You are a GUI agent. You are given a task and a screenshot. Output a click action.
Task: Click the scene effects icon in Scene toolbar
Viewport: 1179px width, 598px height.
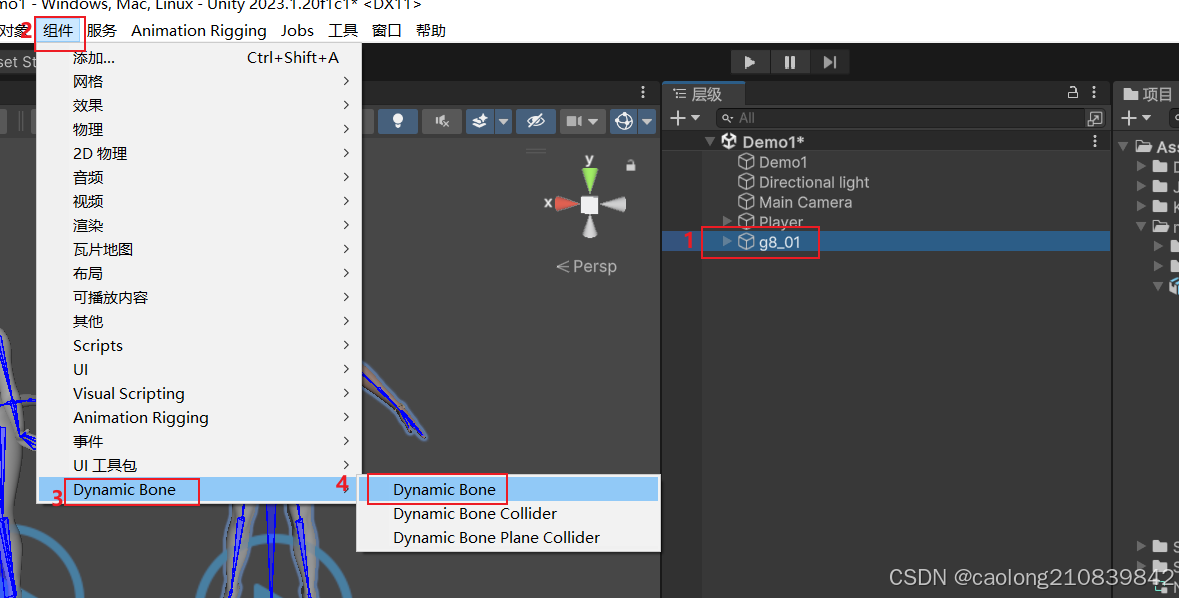click(x=481, y=121)
